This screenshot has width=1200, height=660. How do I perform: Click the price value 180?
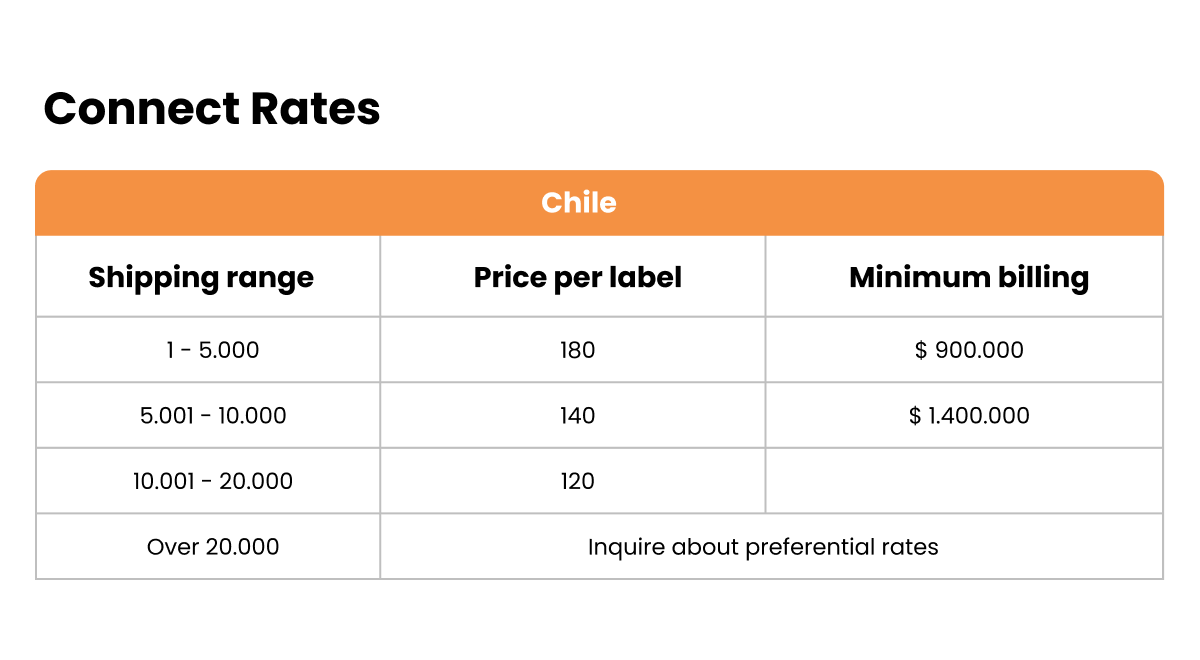[x=577, y=350]
